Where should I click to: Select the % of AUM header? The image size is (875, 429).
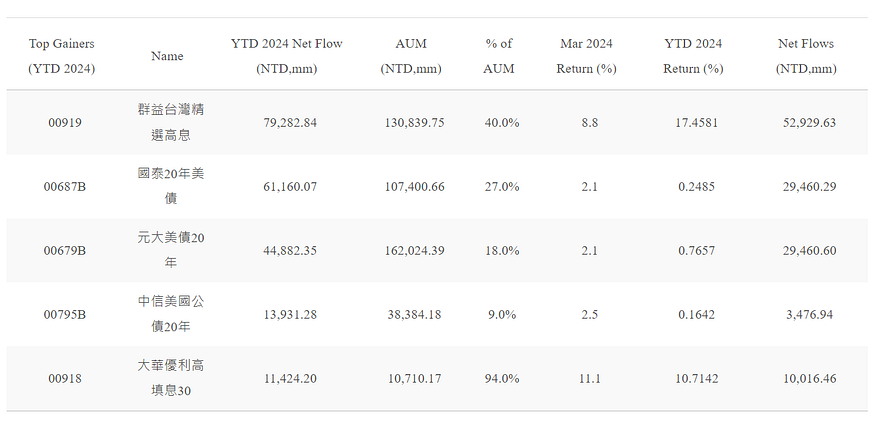(x=498, y=56)
